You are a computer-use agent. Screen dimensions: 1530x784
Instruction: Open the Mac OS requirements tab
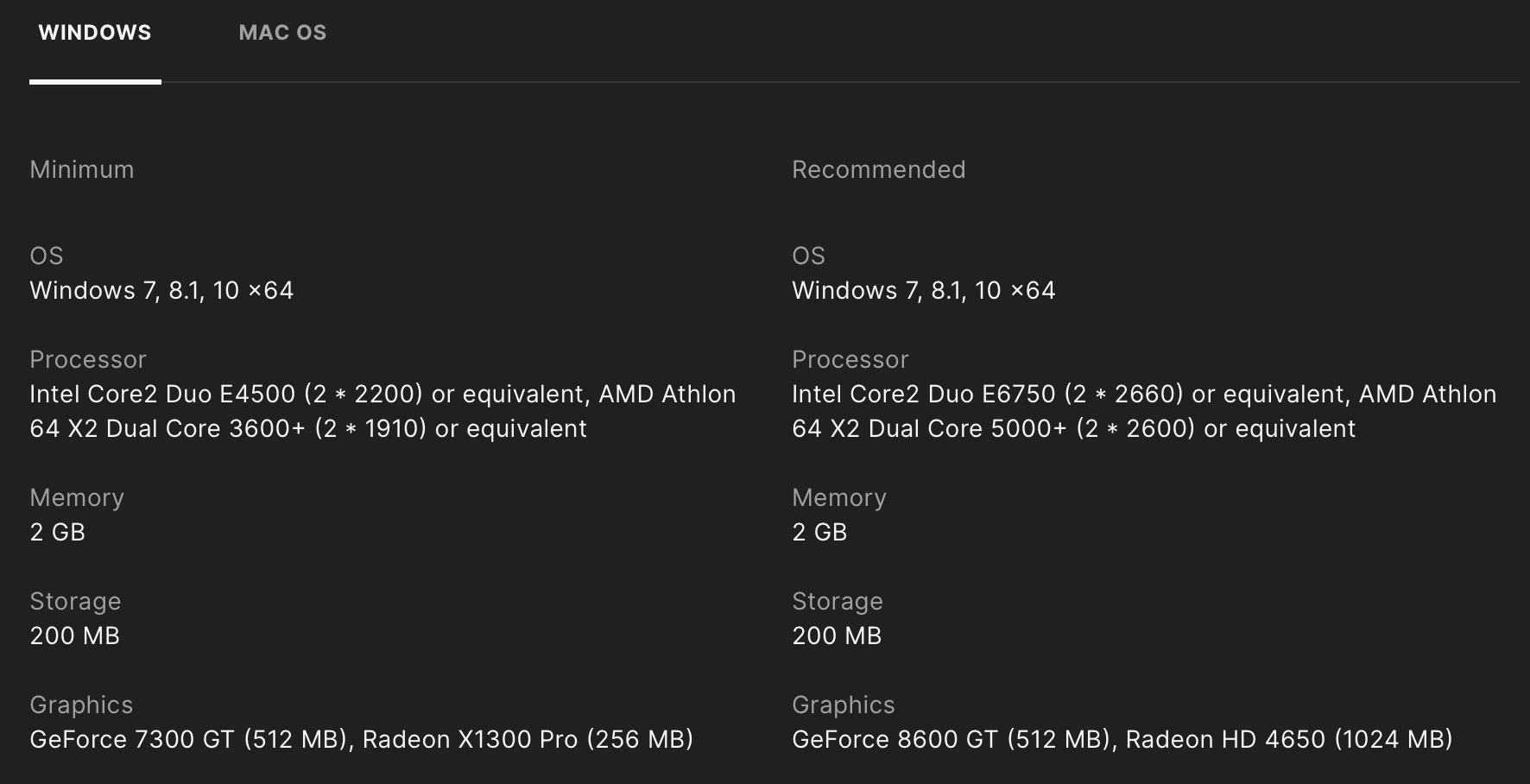(282, 33)
